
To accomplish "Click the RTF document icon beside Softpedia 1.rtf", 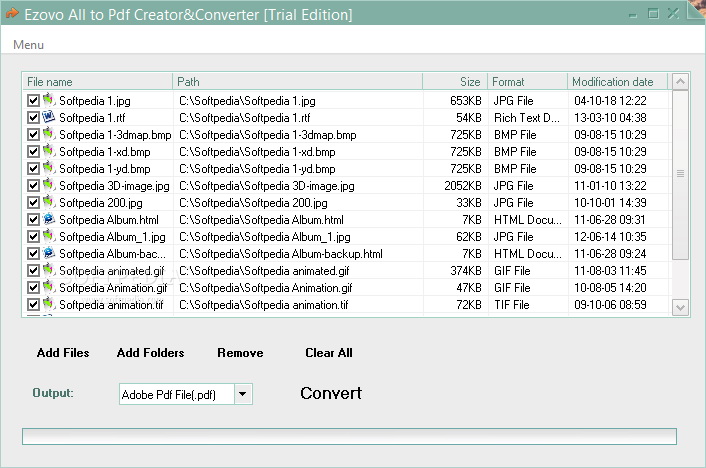I will (x=47, y=117).
